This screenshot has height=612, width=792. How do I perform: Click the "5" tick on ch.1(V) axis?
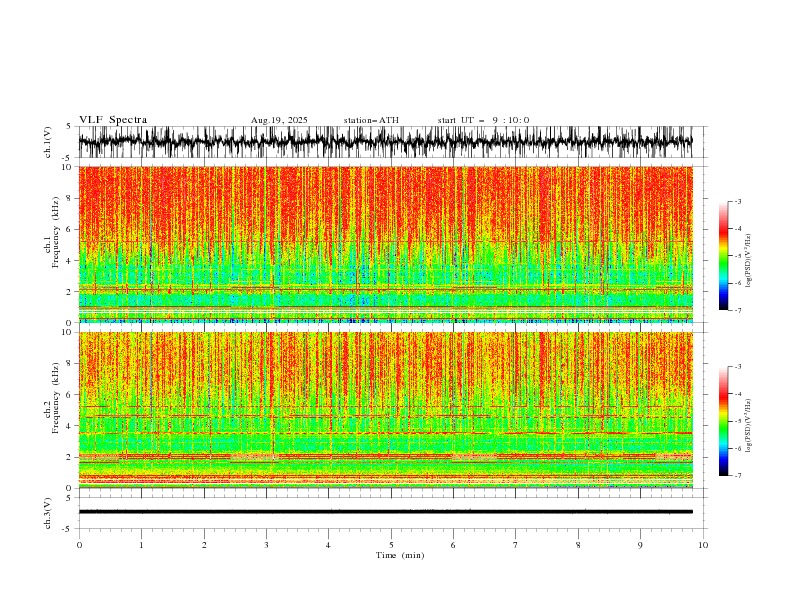tap(69, 126)
